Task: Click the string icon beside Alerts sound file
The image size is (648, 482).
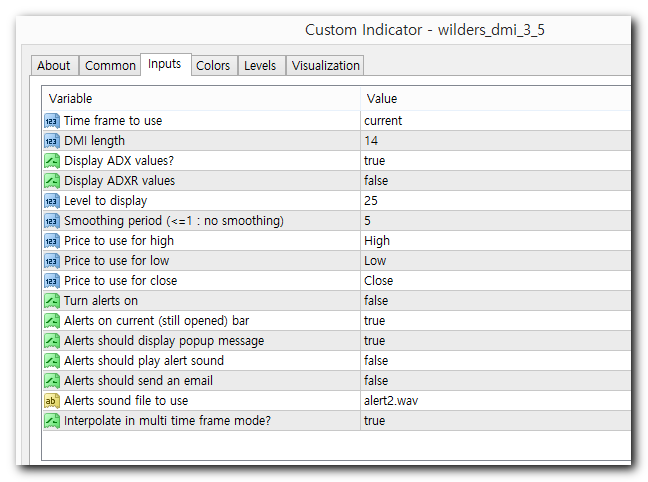Action: pyautogui.click(x=52, y=401)
